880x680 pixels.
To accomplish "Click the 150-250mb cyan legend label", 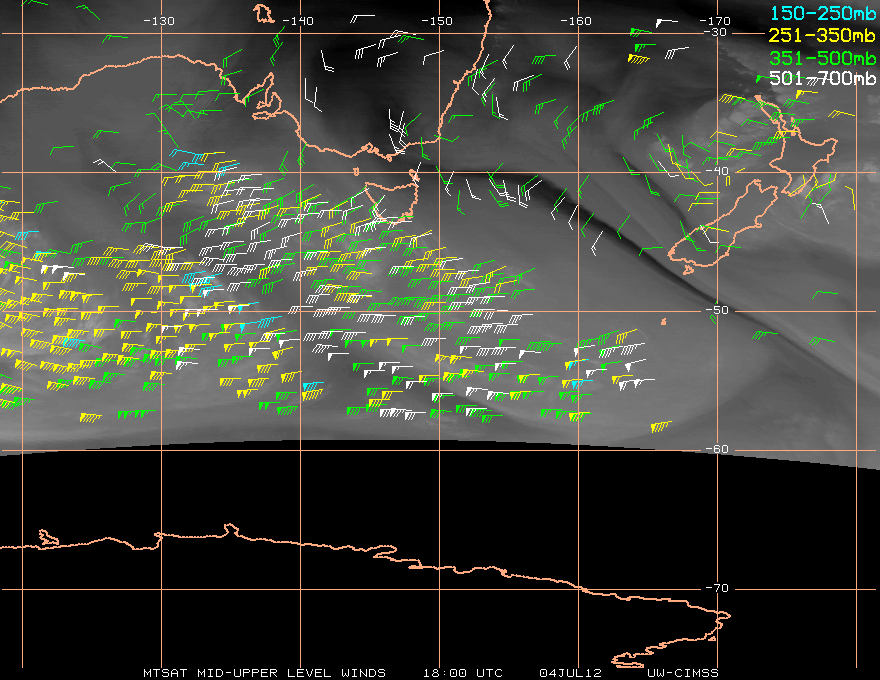I will 823,13.
